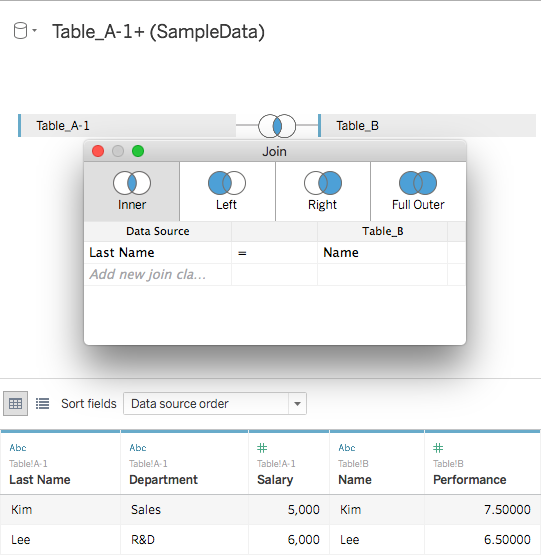The image size is (541, 555).
Task: Open the equals operator in join clause
Action: pos(274,253)
